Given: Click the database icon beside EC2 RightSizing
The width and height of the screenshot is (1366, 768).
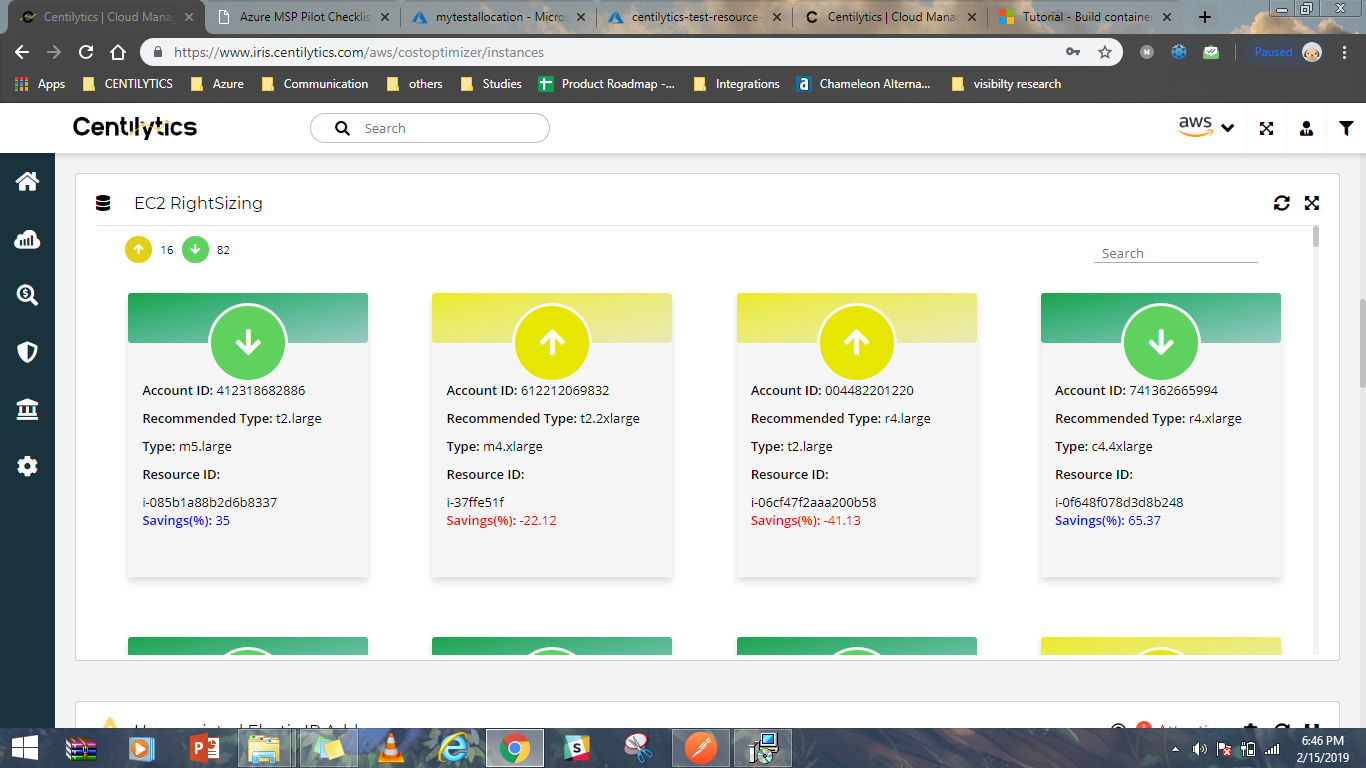Looking at the screenshot, I should pos(103,203).
